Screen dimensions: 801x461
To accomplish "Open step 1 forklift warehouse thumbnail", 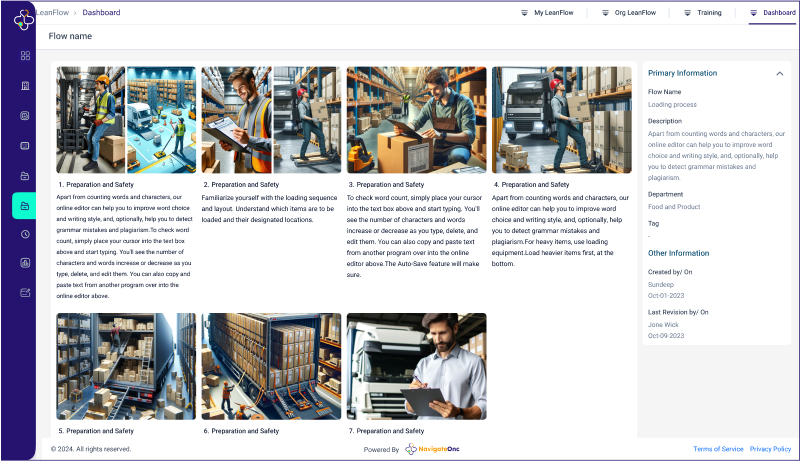I will tap(125, 120).
